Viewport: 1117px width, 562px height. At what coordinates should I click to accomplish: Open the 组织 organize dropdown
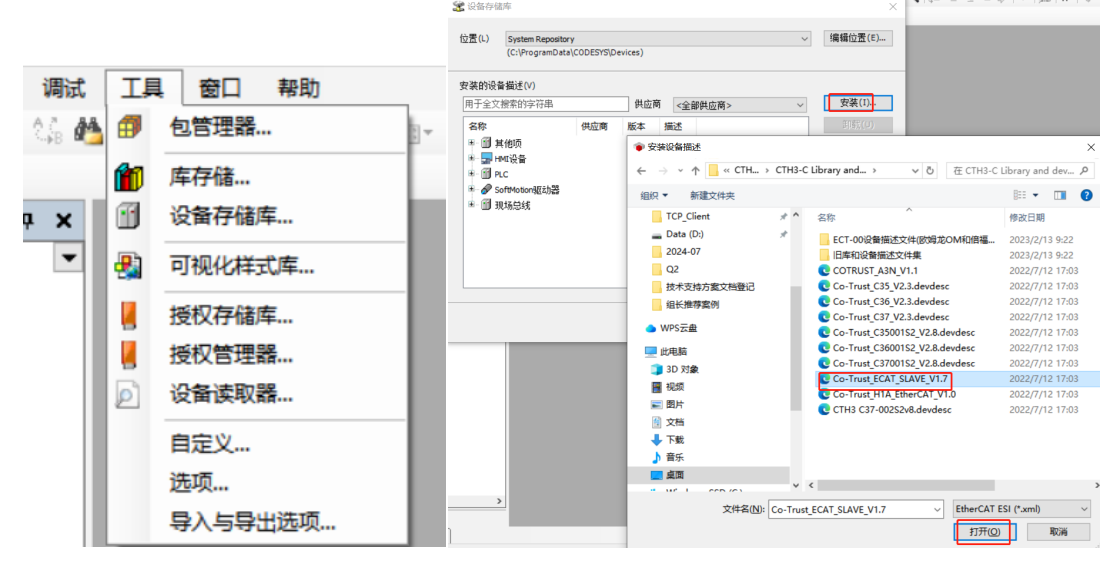tap(654, 195)
